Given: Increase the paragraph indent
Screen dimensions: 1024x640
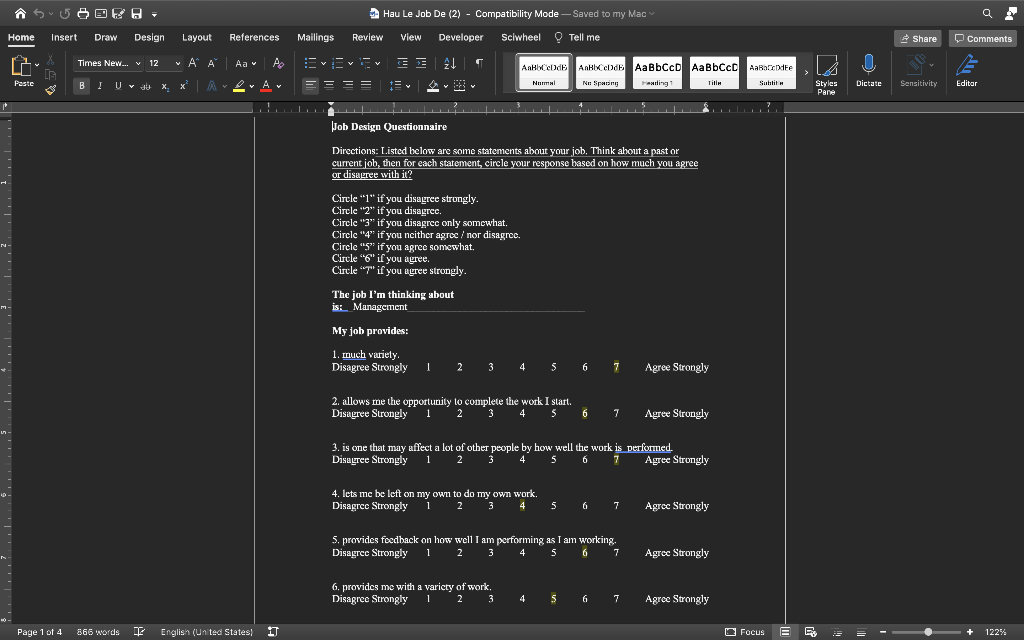Looking at the screenshot, I should click(x=421, y=63).
